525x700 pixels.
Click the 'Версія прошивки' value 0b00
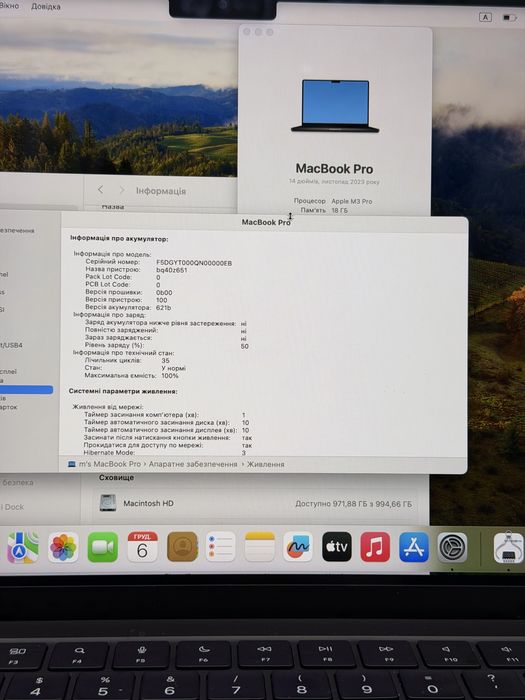pyautogui.click(x=164, y=293)
